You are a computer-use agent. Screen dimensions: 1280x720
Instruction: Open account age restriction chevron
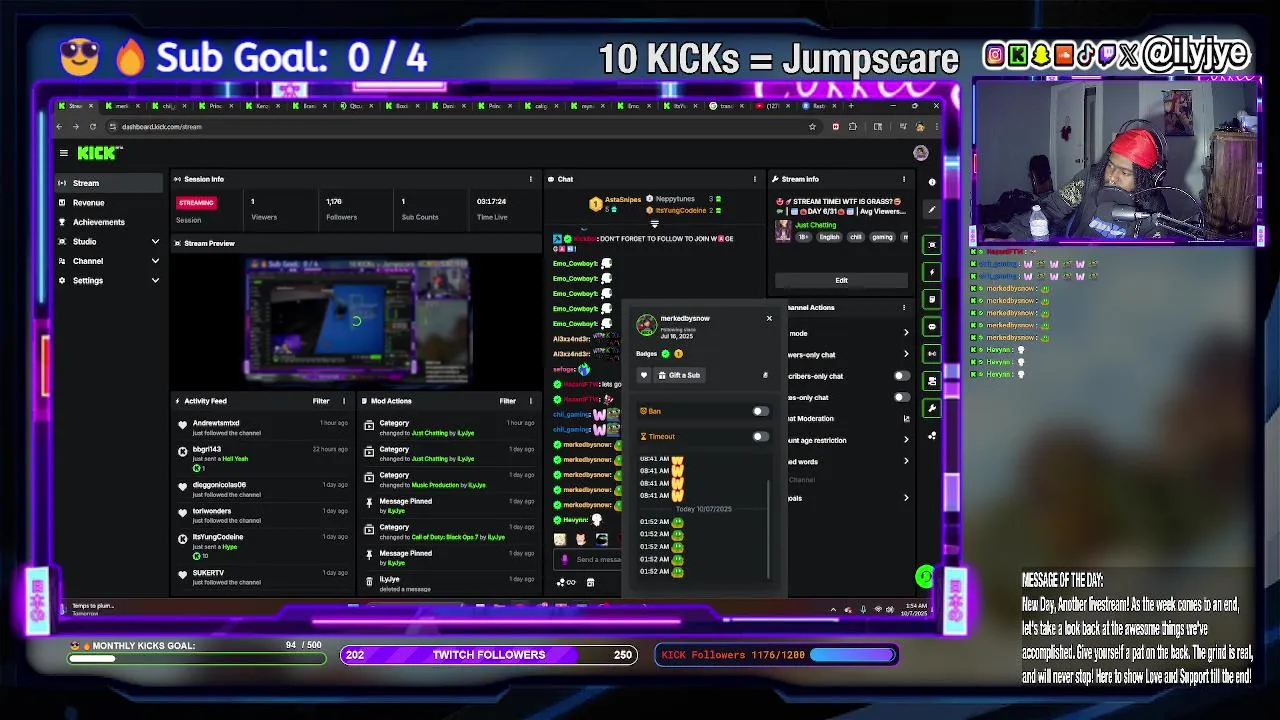(x=906, y=440)
